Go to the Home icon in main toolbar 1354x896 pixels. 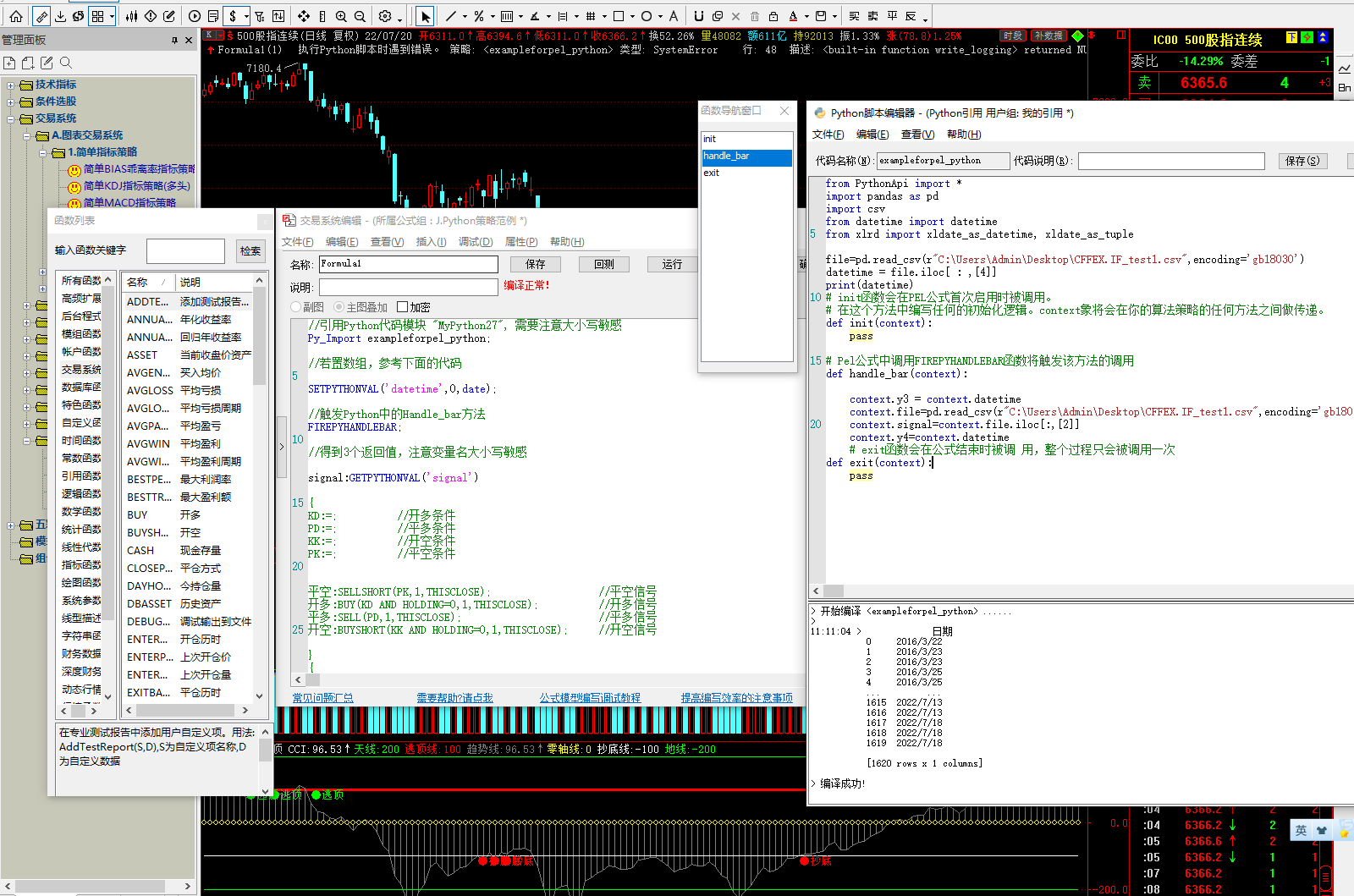(15, 16)
